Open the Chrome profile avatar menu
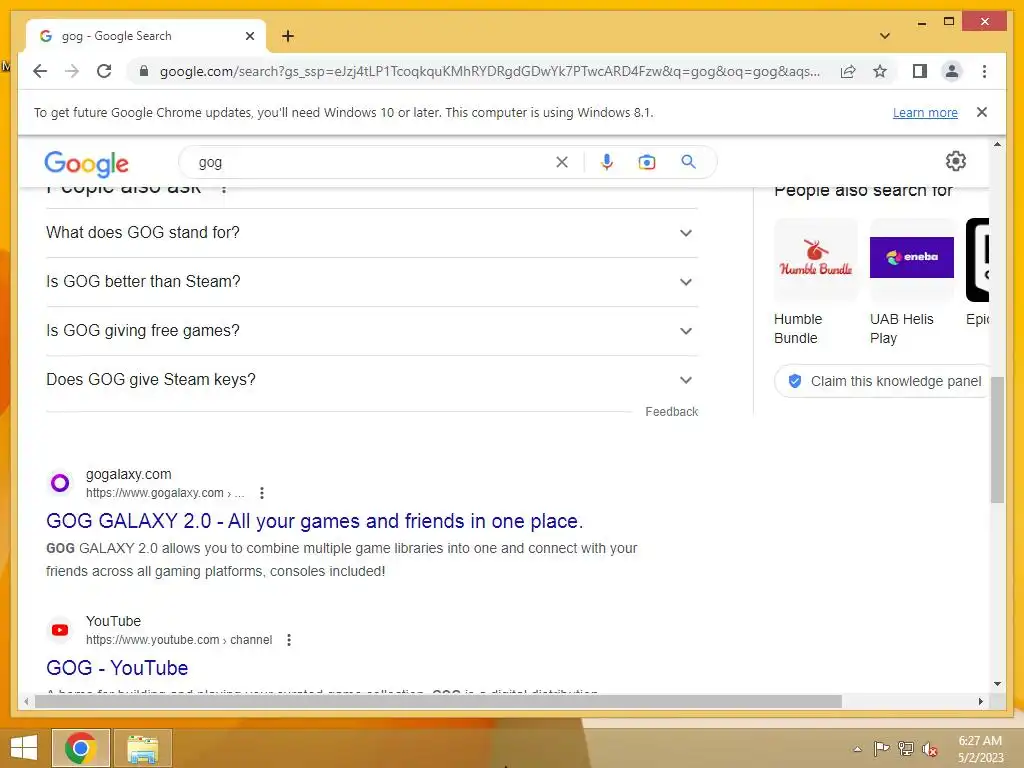 tap(952, 71)
